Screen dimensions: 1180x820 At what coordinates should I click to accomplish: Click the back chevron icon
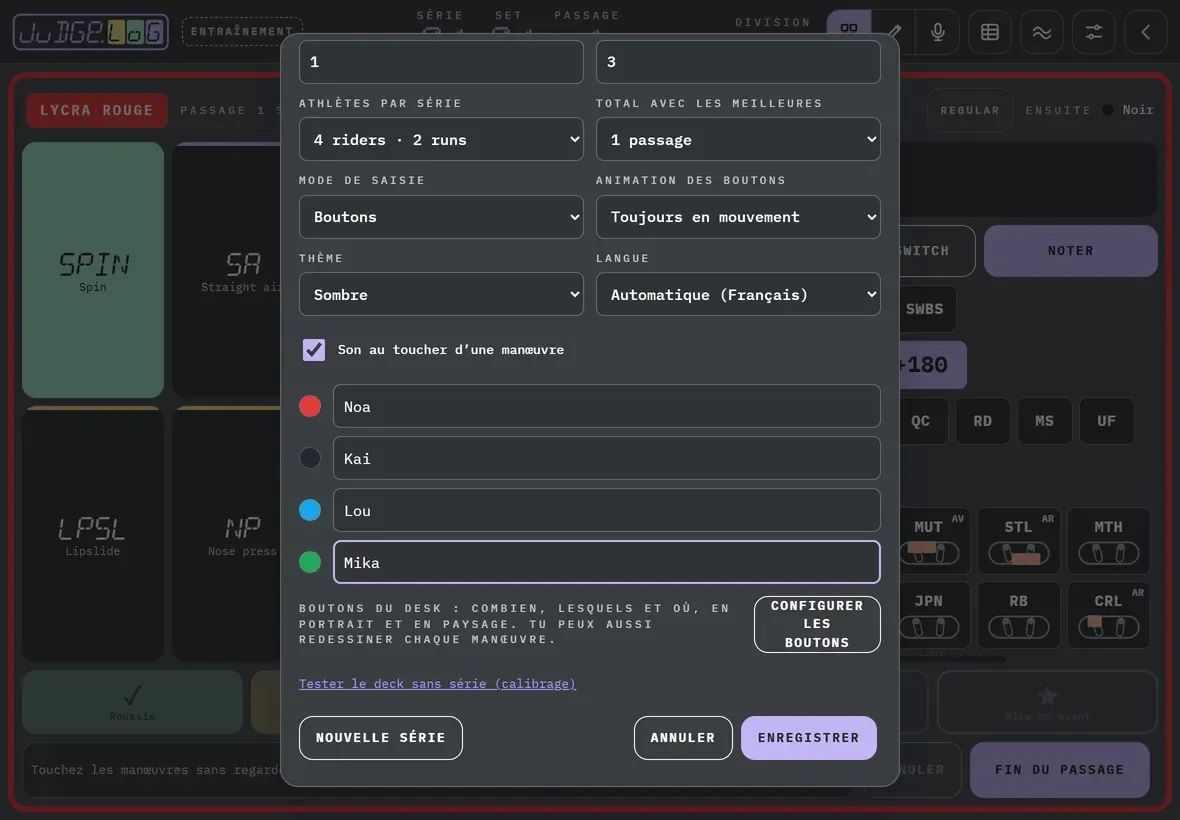pyautogui.click(x=1145, y=32)
